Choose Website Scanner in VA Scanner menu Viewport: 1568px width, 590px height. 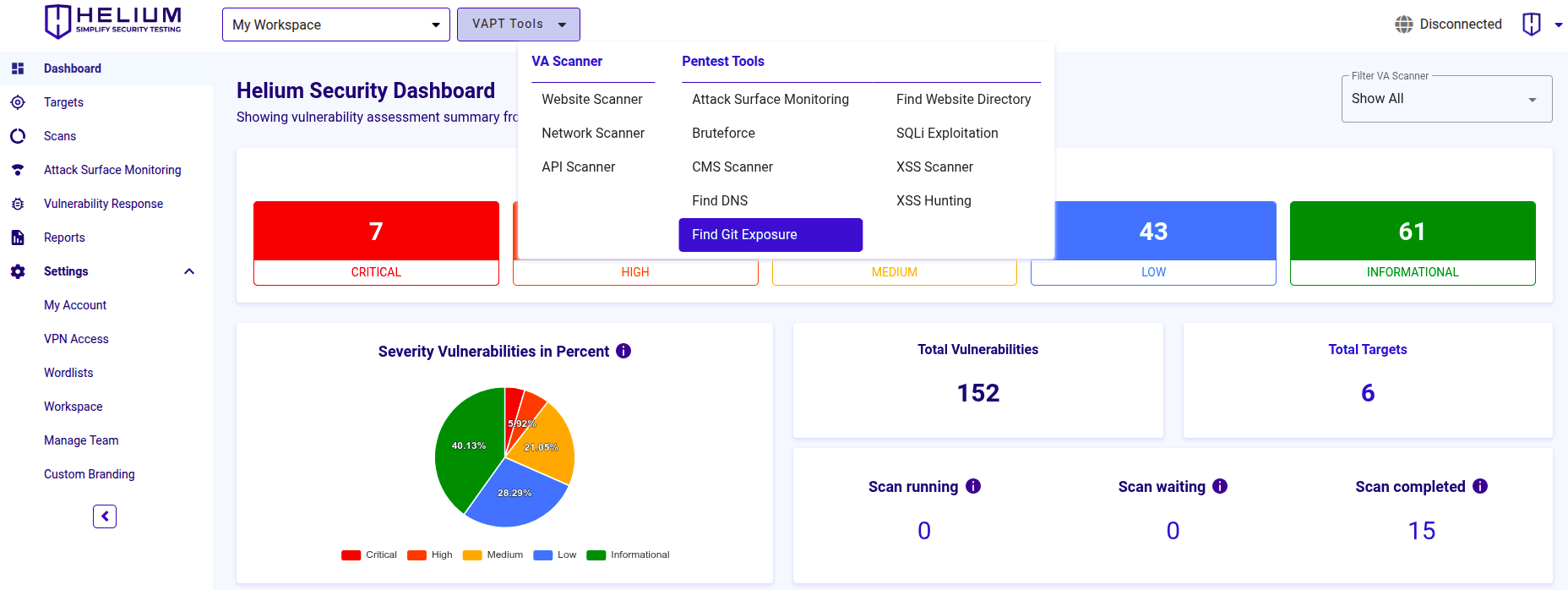591,99
